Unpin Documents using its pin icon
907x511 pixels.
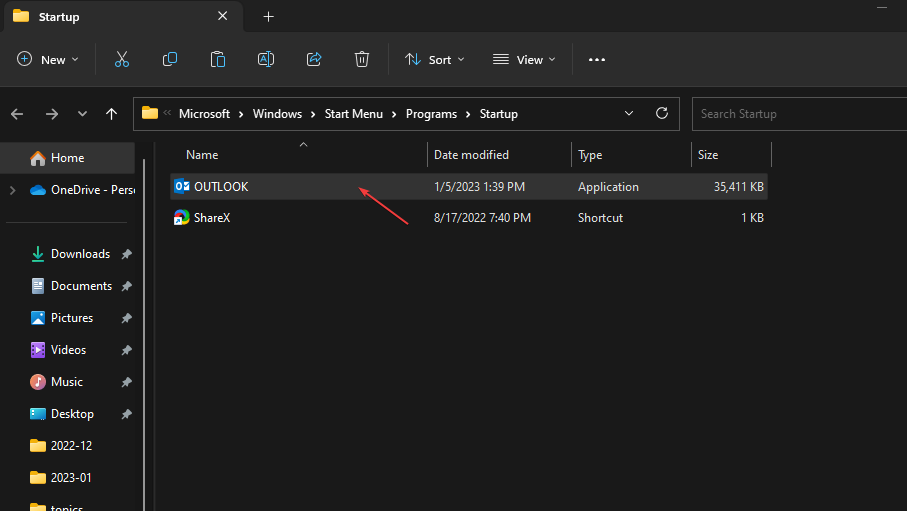127,286
